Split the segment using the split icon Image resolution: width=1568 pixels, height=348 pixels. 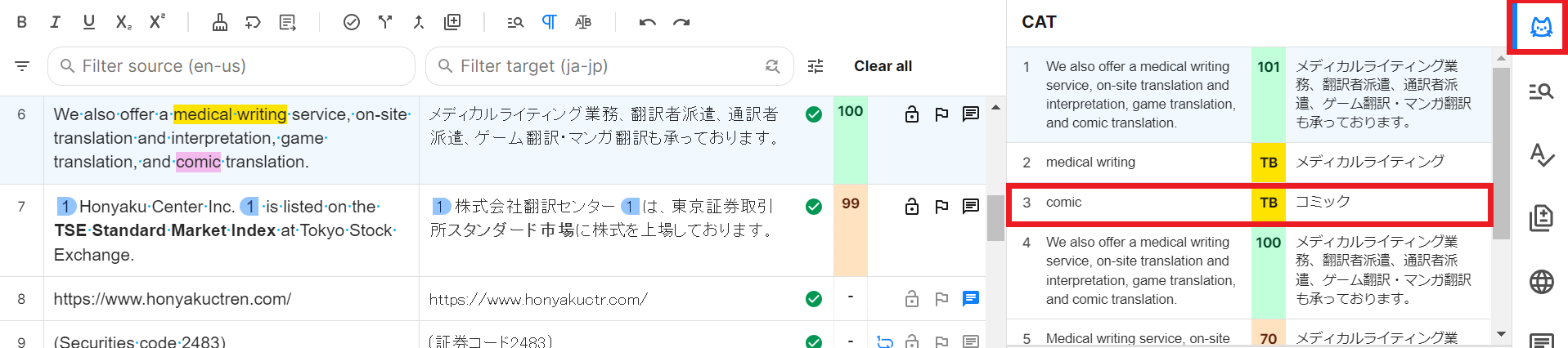click(385, 22)
